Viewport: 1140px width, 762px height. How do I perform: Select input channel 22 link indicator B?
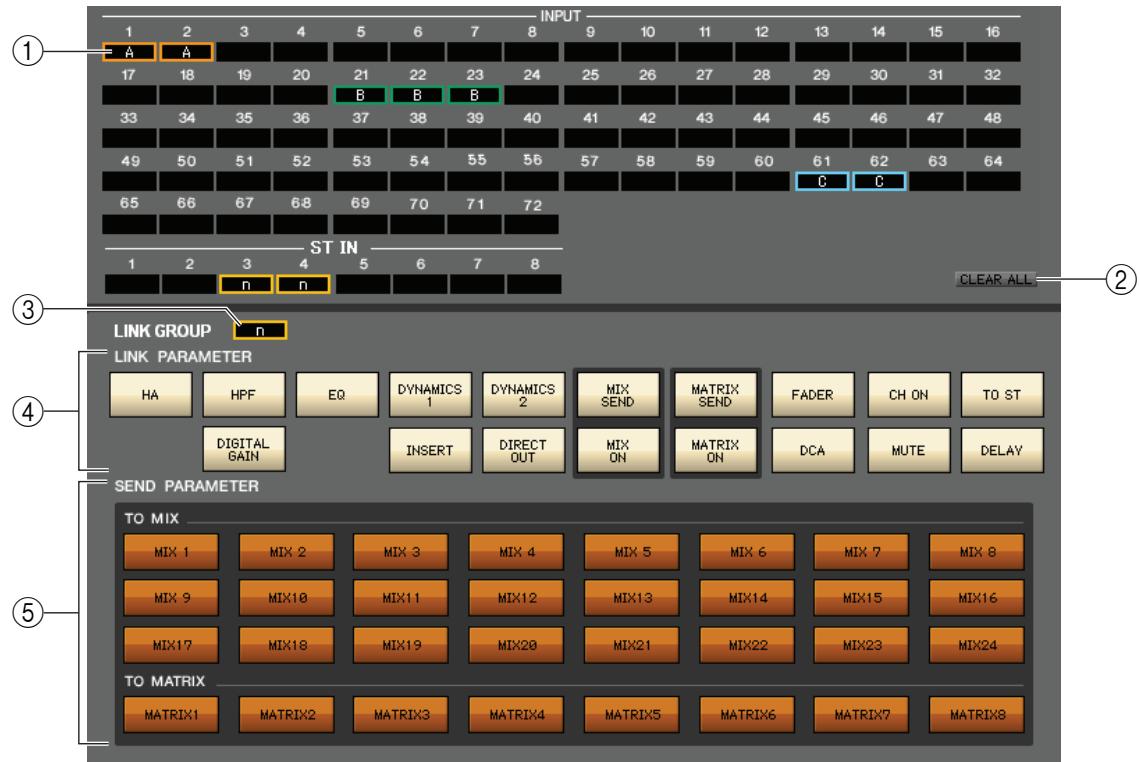pos(417,95)
